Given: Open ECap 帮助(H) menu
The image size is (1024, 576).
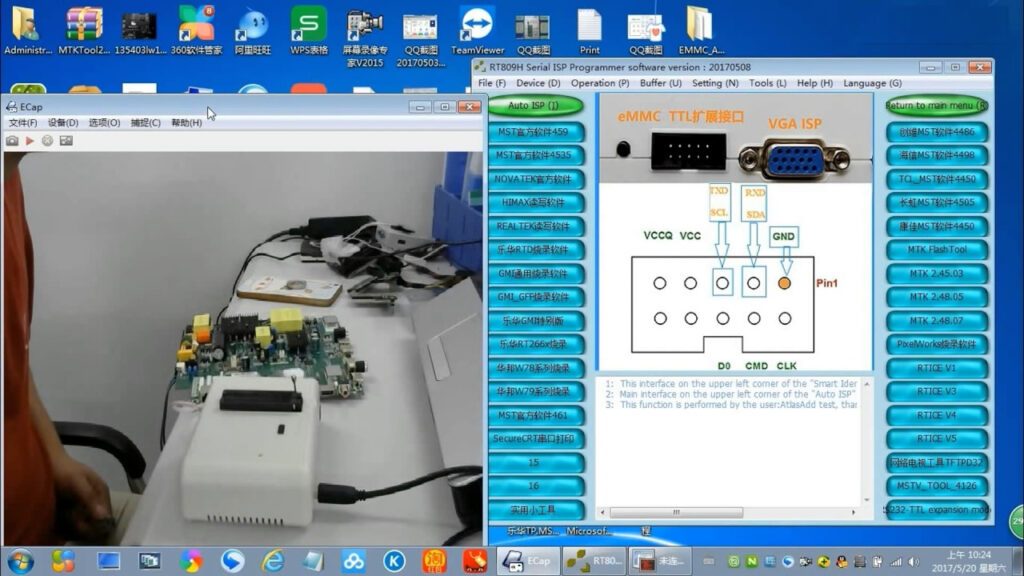Looking at the screenshot, I should (186, 123).
